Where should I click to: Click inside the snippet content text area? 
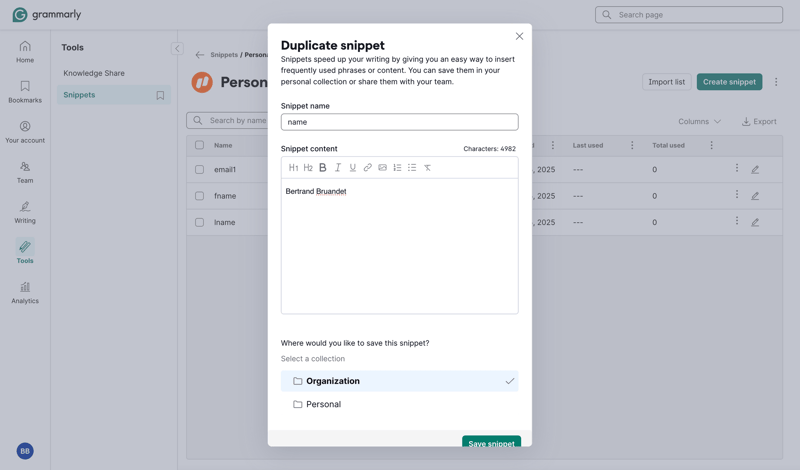click(399, 246)
